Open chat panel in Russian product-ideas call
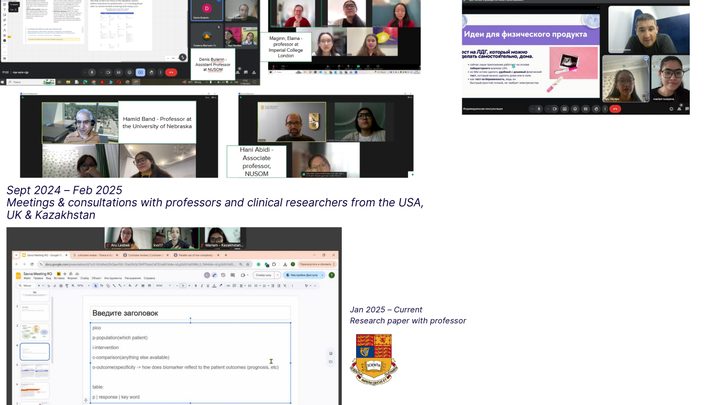This screenshot has width=720, height=405. (x=687, y=109)
